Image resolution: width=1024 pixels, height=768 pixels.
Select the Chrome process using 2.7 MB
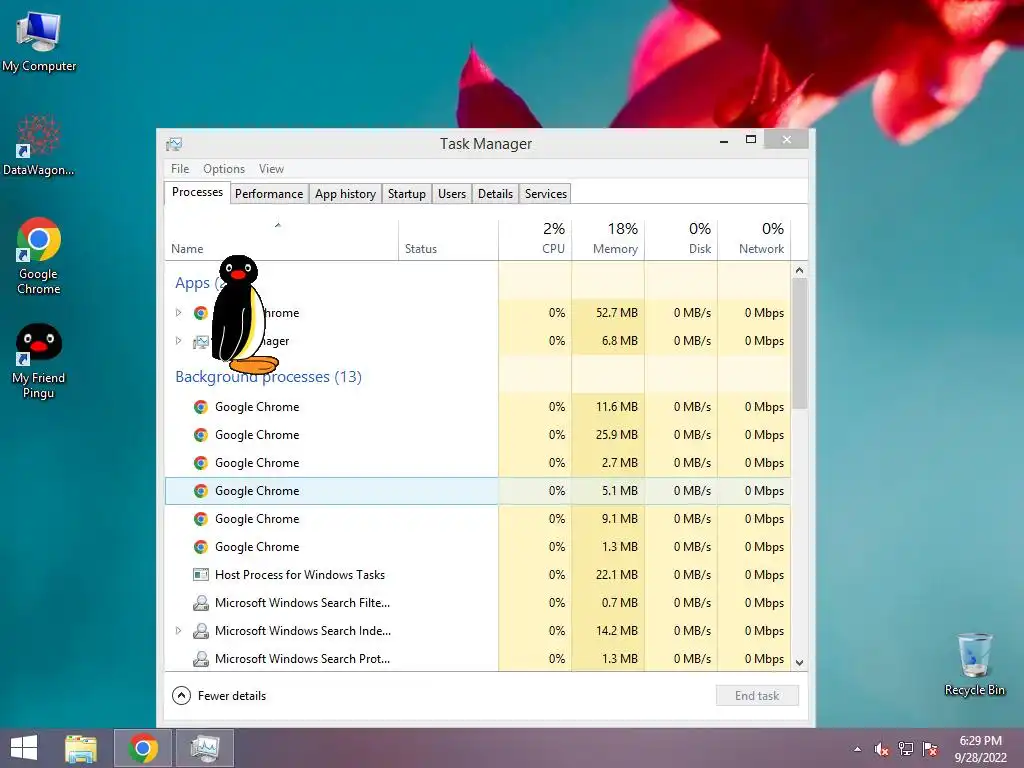(477, 463)
